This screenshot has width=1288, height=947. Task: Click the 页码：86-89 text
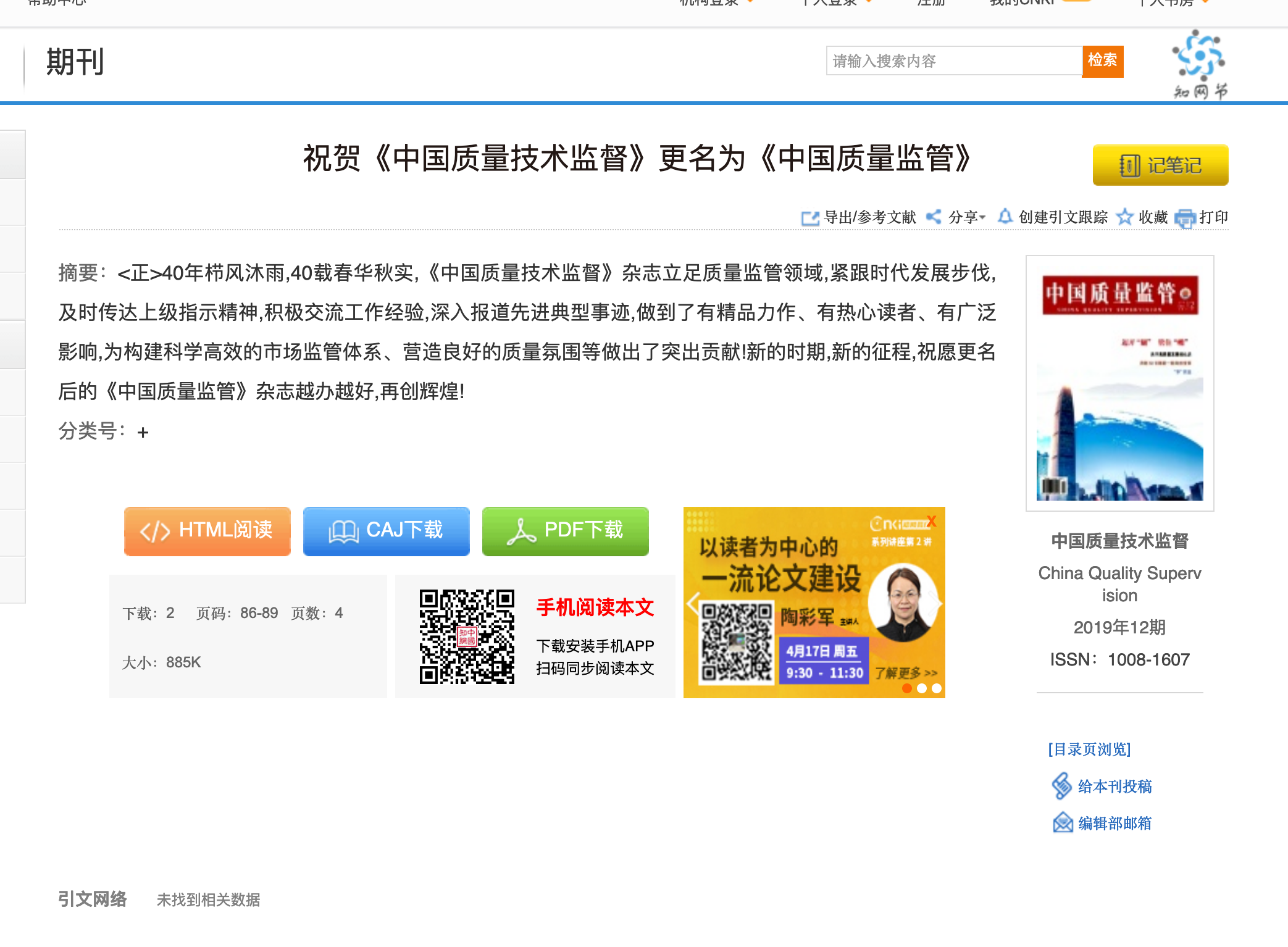click(x=237, y=613)
